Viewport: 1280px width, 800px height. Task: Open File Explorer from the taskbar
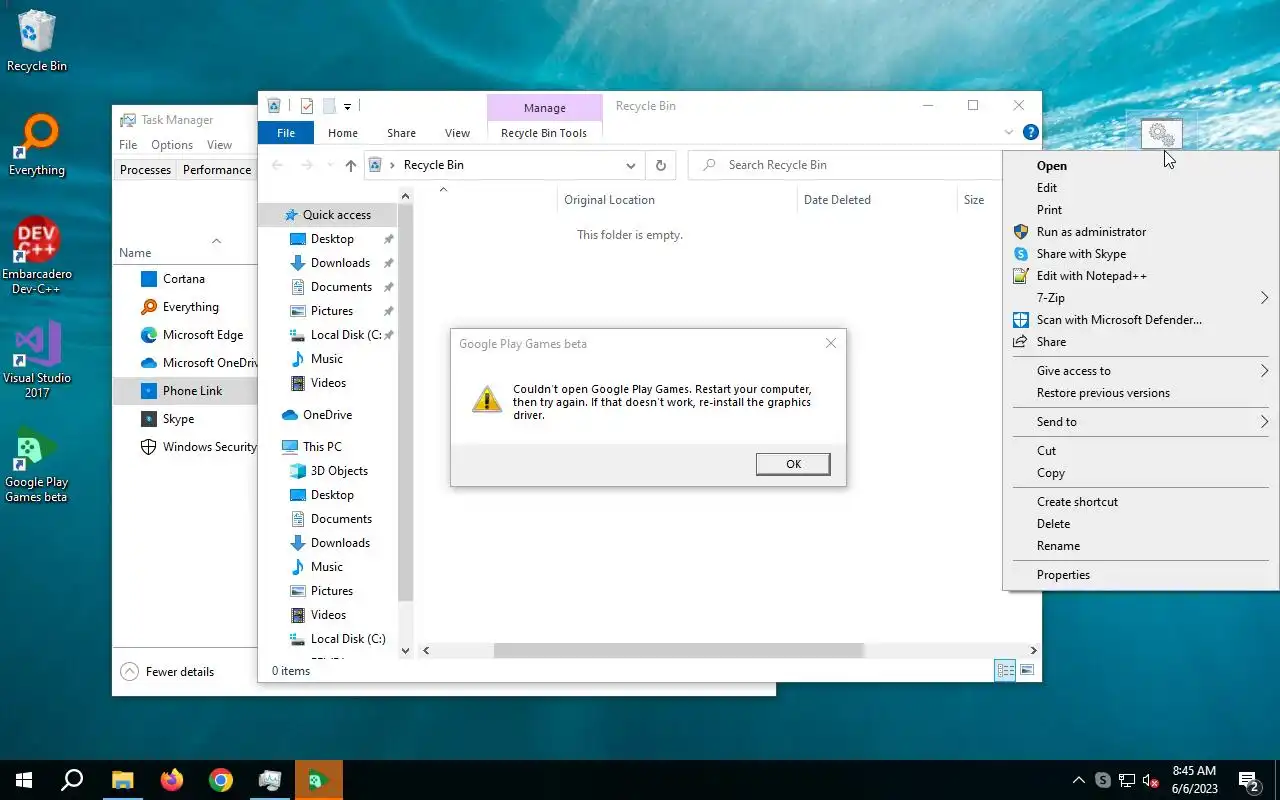122,780
